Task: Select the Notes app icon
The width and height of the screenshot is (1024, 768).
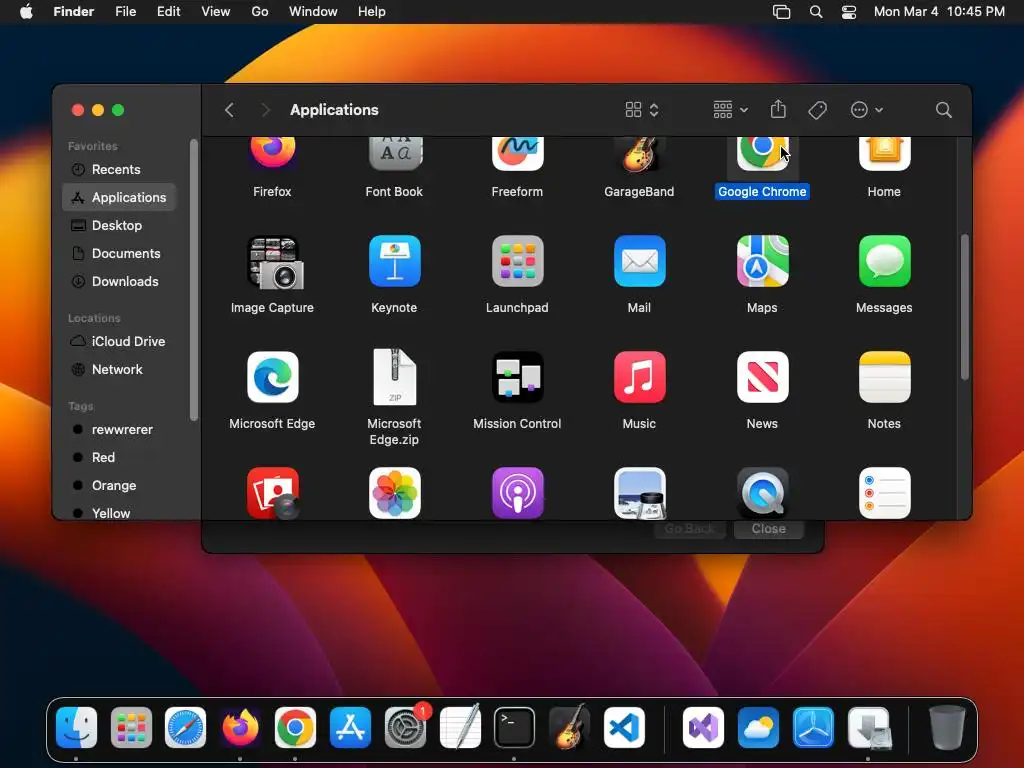Action: coord(884,377)
